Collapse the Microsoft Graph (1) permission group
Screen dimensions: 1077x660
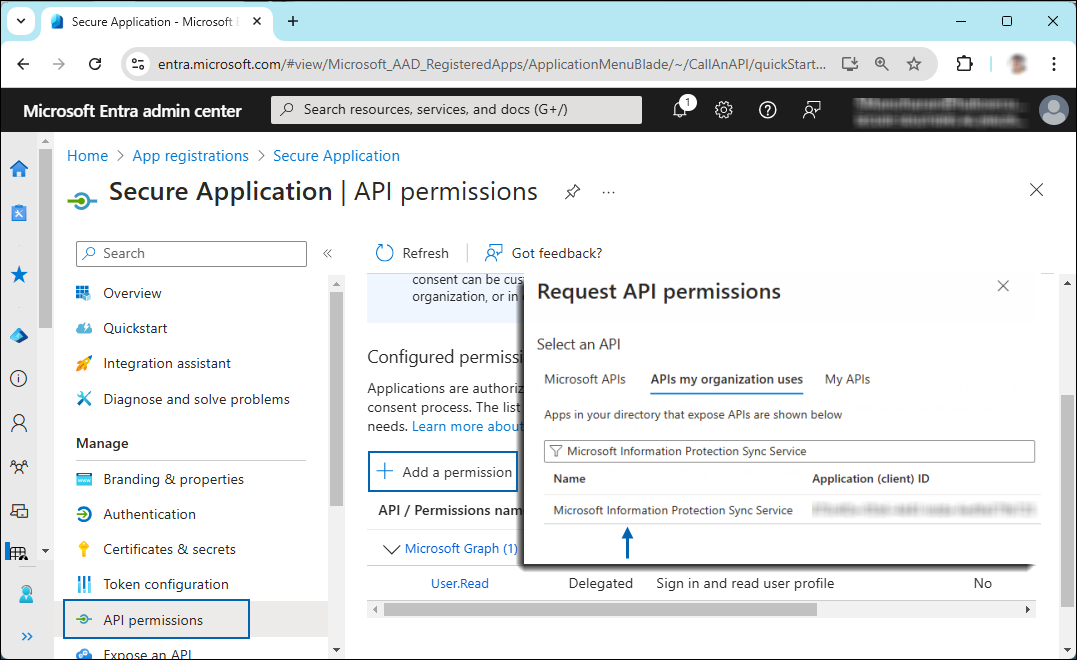coord(392,548)
